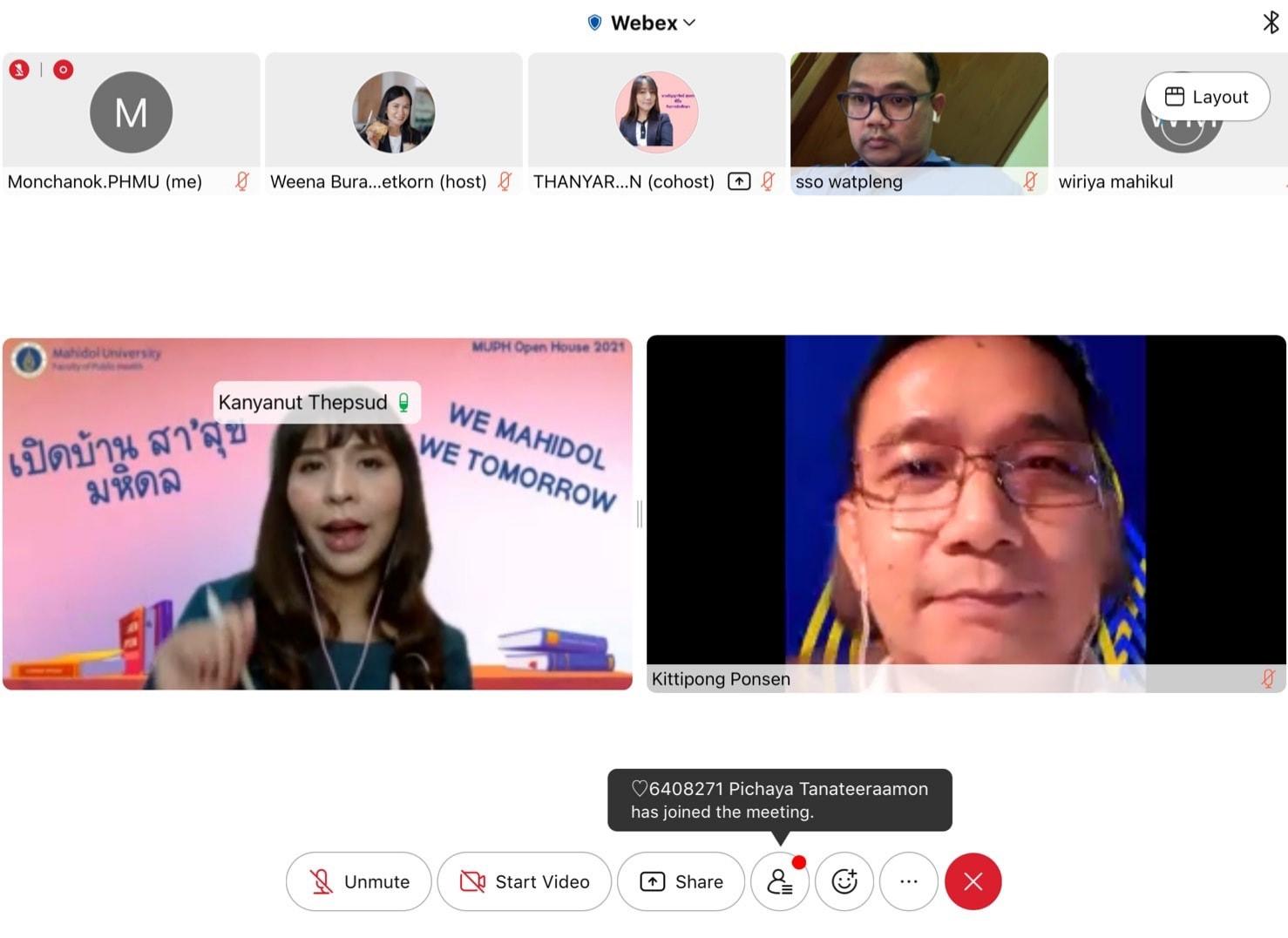The height and width of the screenshot is (938, 1288).
Task: Open the reactions emoji menu
Action: (844, 881)
